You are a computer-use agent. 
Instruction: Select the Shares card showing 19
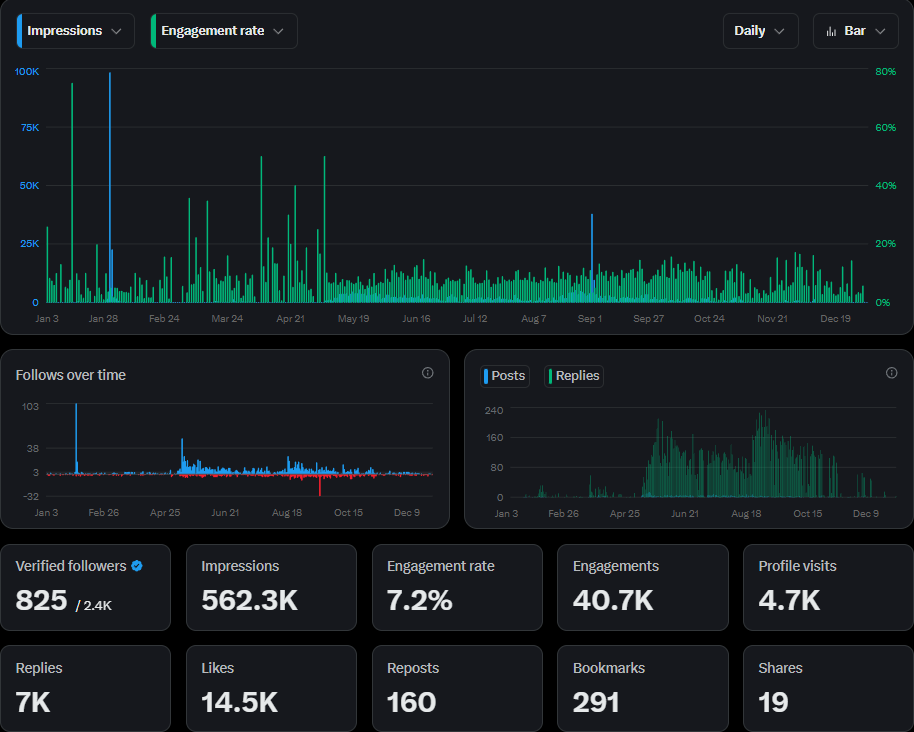pyautogui.click(x=828, y=688)
